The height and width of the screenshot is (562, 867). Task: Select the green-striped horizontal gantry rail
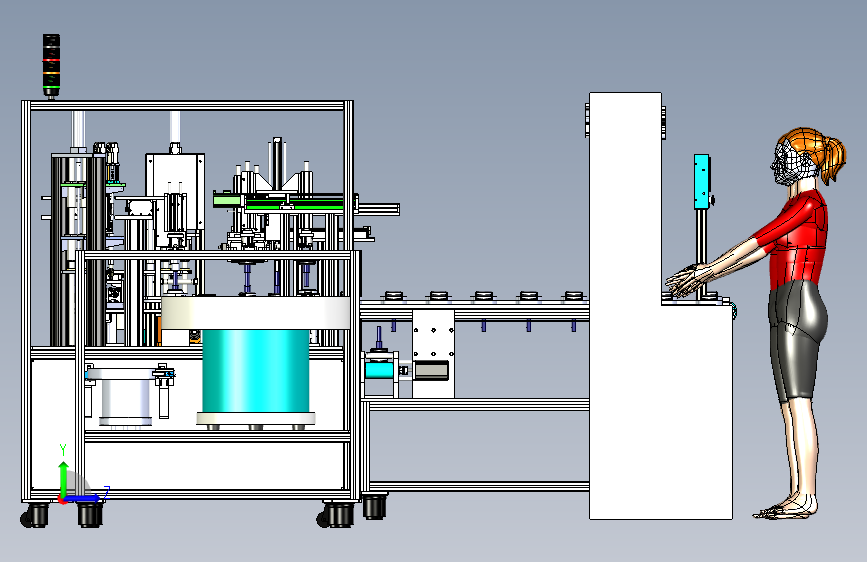[x=285, y=201]
